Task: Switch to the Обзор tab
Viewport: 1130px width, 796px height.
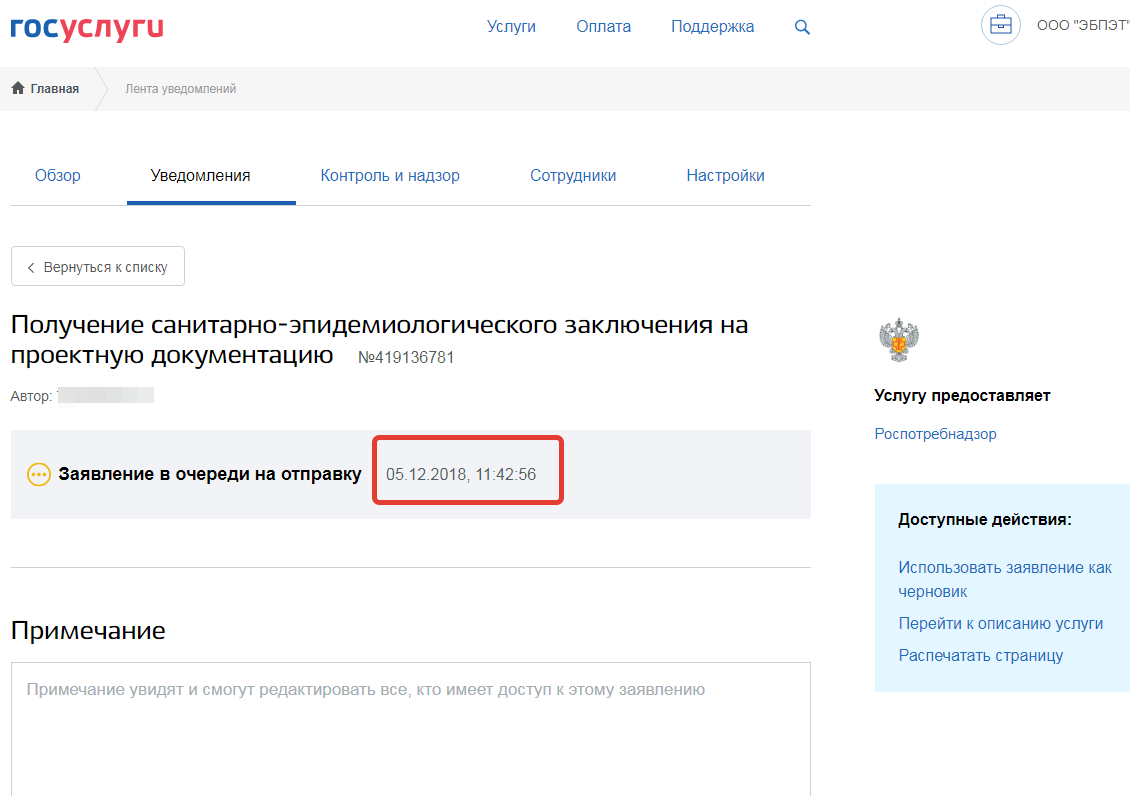Action: (58, 176)
